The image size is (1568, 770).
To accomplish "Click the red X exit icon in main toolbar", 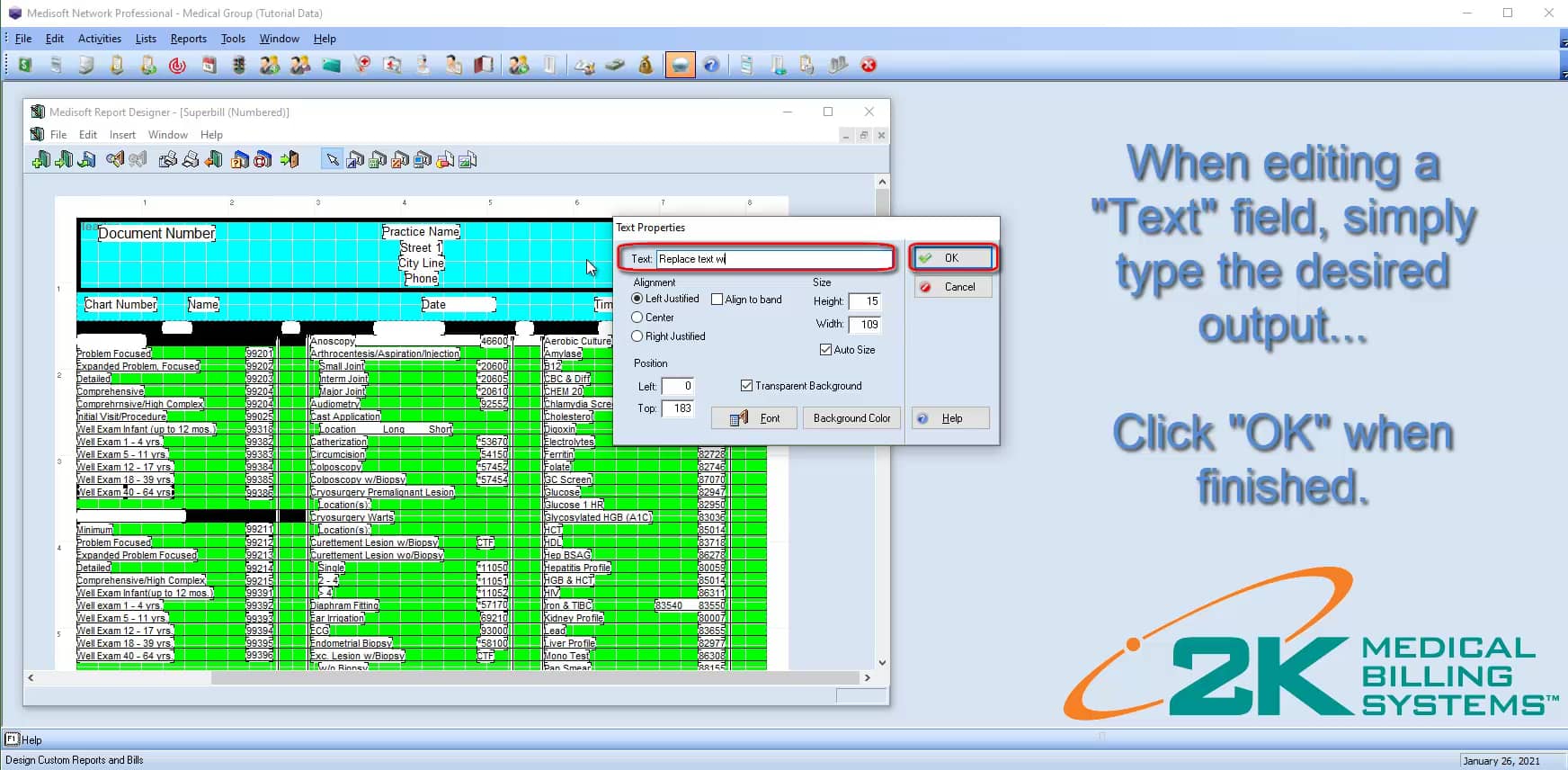I will 869,65.
